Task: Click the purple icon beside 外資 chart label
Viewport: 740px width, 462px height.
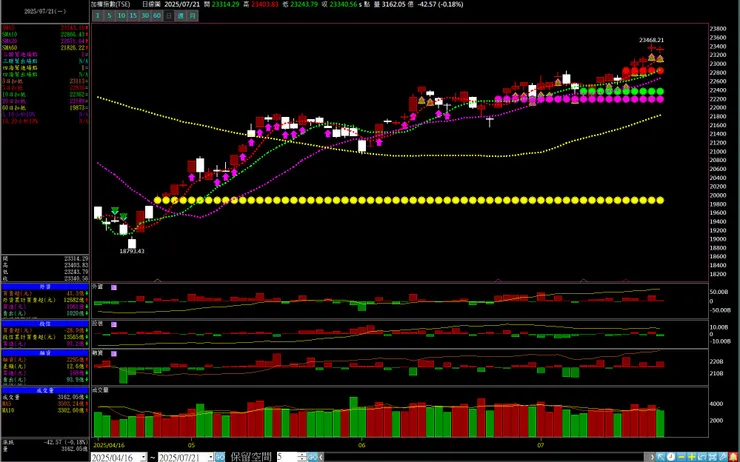Action: [x=114, y=287]
